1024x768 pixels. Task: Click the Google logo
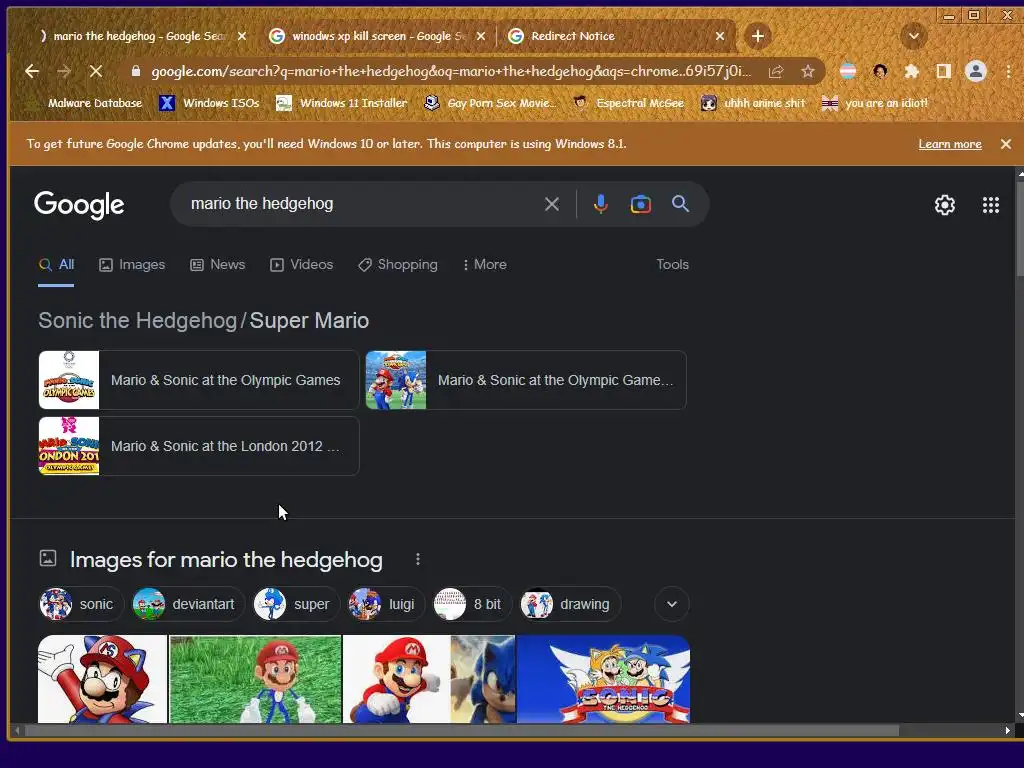pos(79,205)
